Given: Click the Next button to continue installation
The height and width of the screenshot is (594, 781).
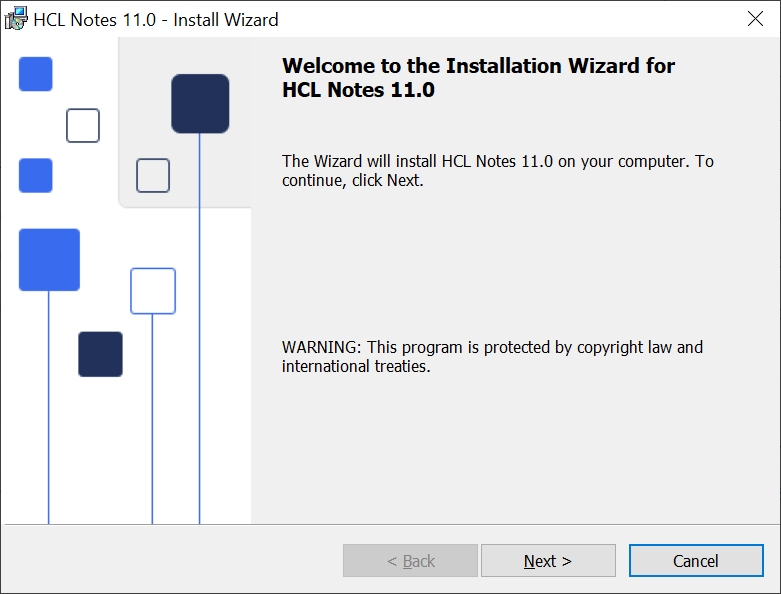Looking at the screenshot, I should click(x=548, y=561).
